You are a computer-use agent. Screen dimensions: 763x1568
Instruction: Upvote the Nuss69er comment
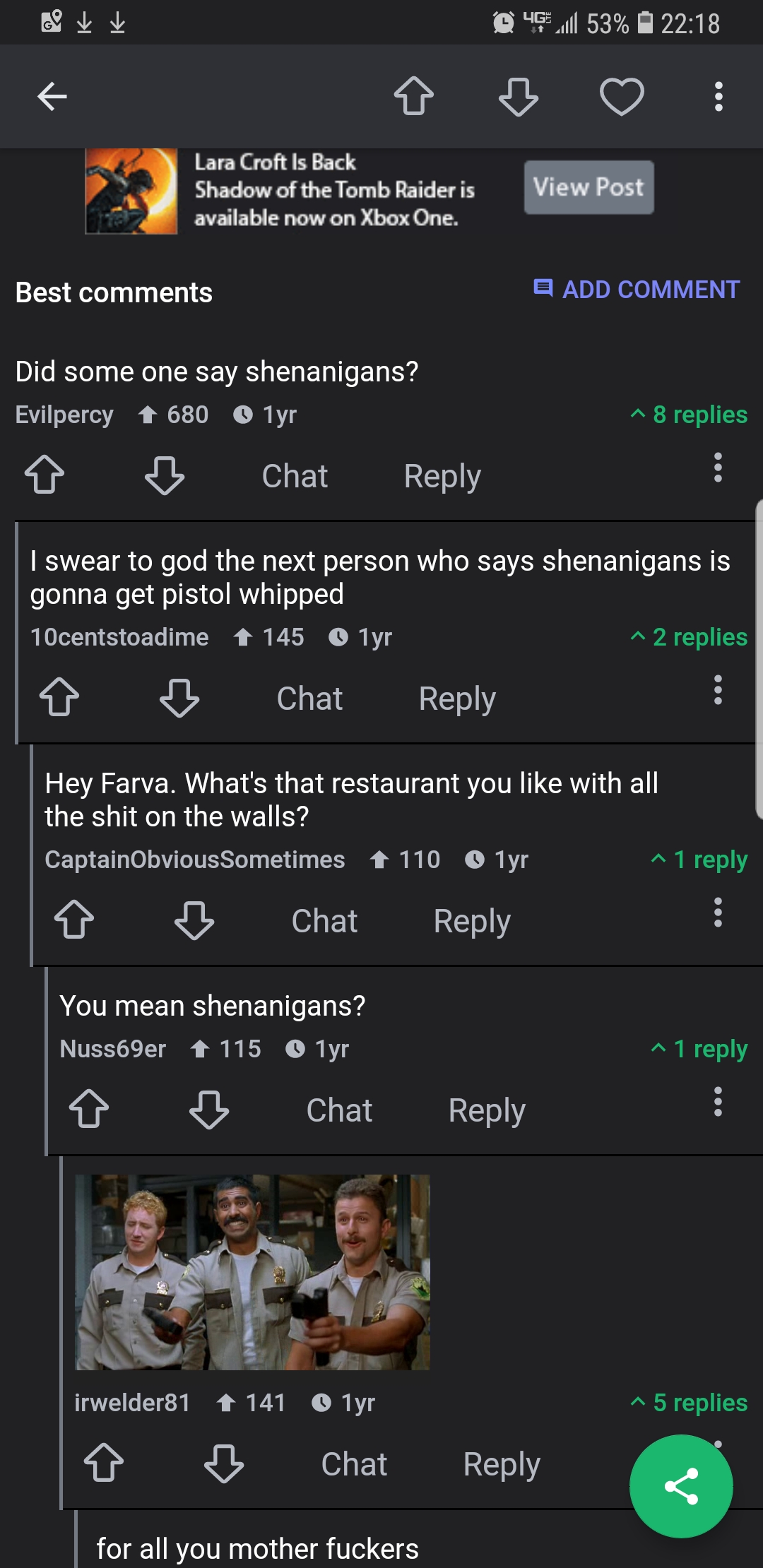[89, 1109]
